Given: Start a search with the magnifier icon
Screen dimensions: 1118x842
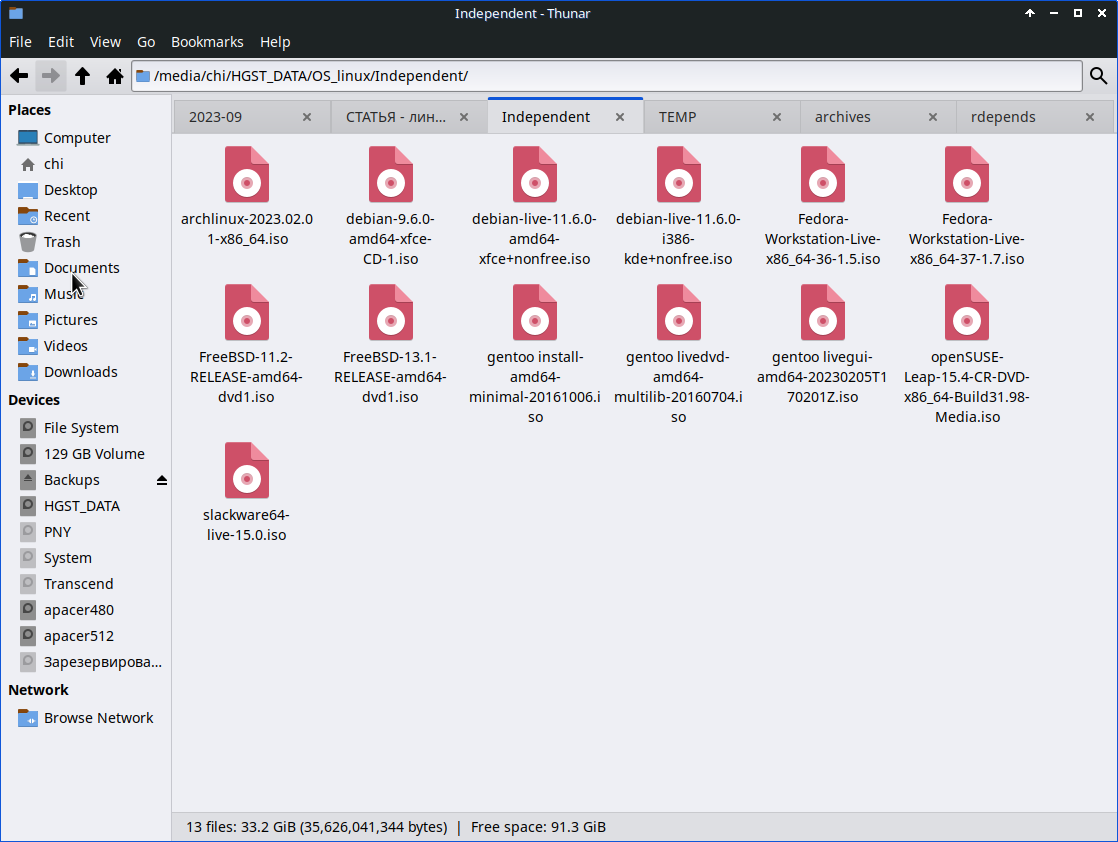Looking at the screenshot, I should tap(1099, 76).
